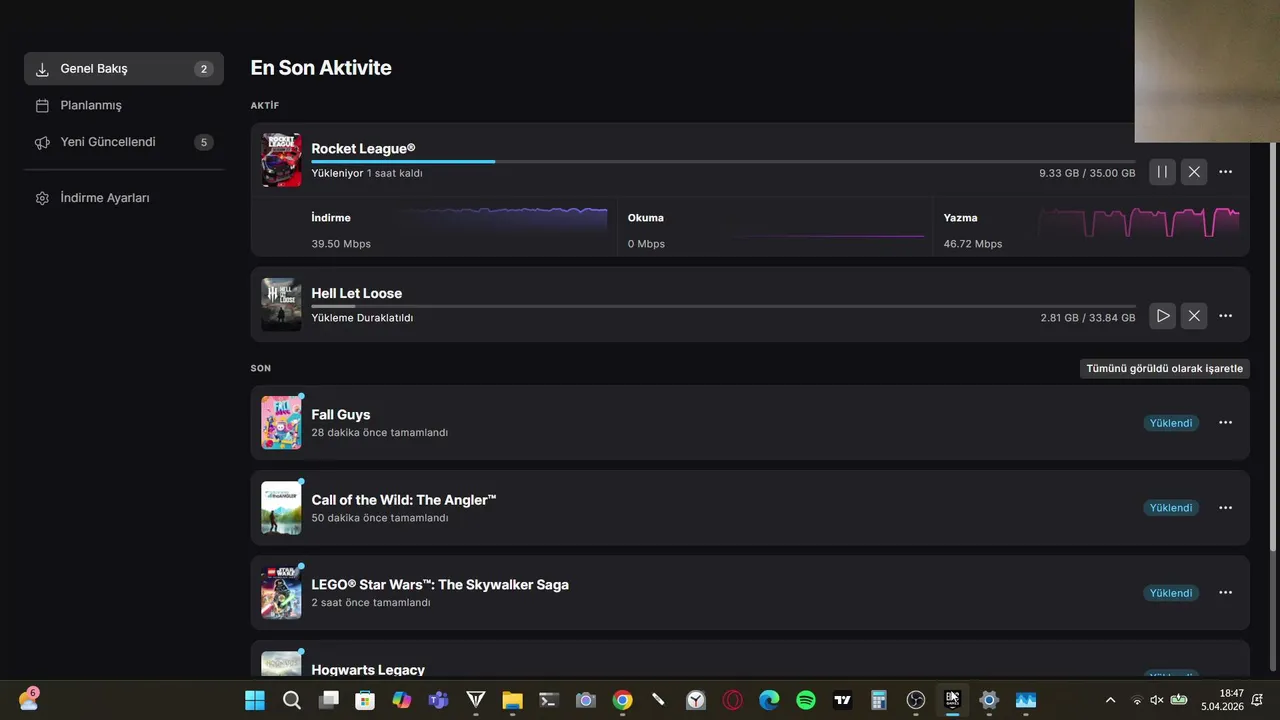Resume the Hell Let Loose download
This screenshot has width=1280, height=720.
point(1162,316)
